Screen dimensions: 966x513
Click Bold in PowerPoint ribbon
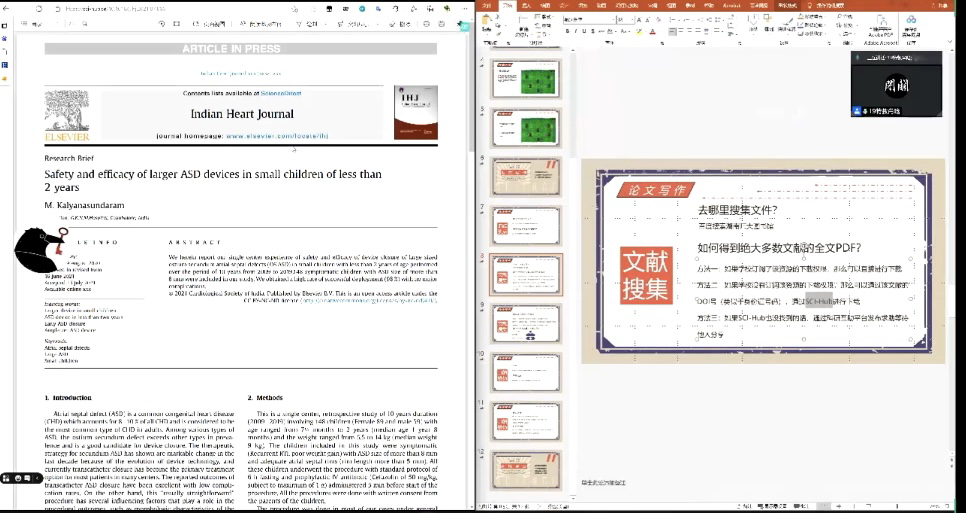[567, 31]
